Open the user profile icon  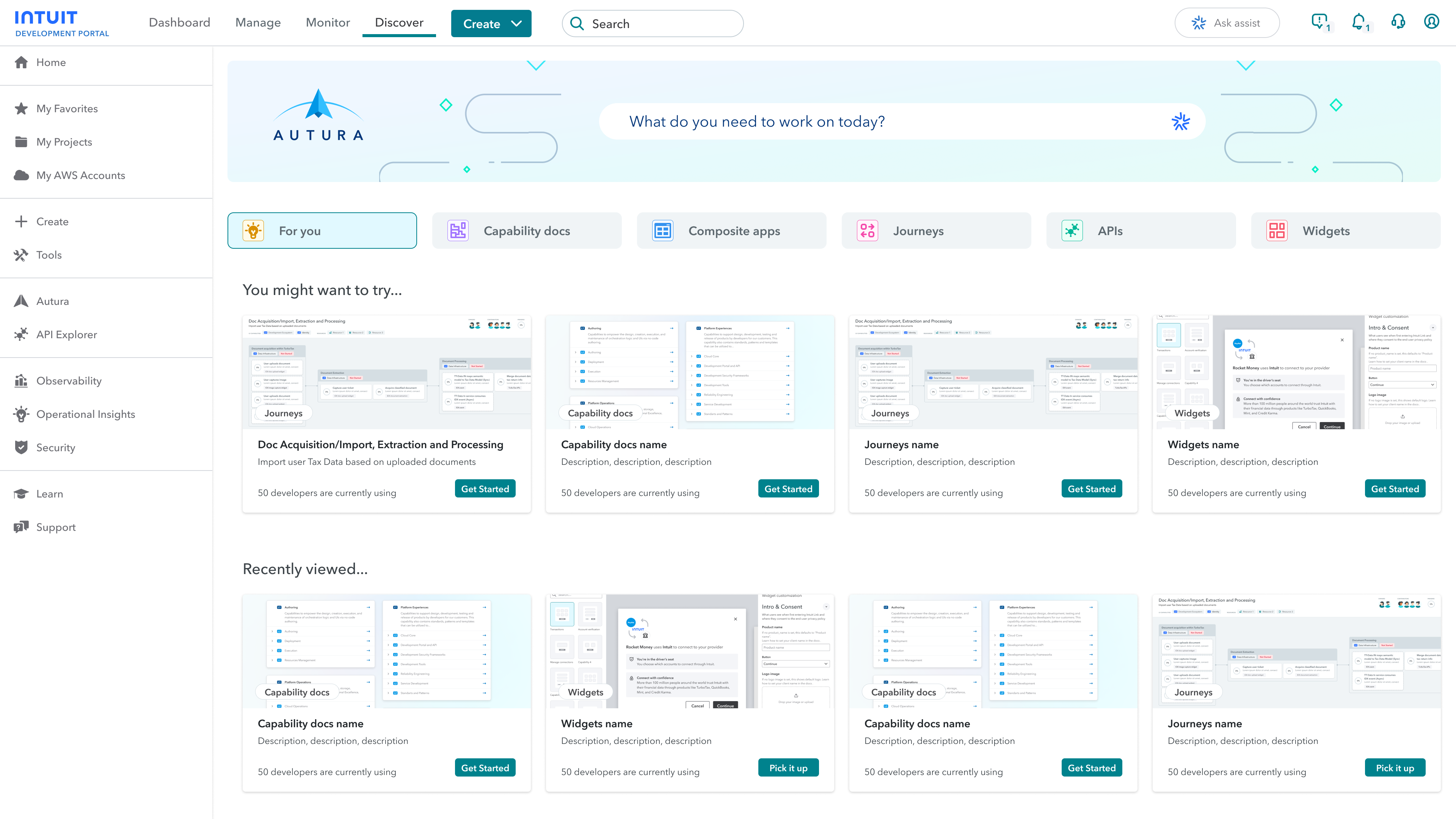pos(1431,22)
